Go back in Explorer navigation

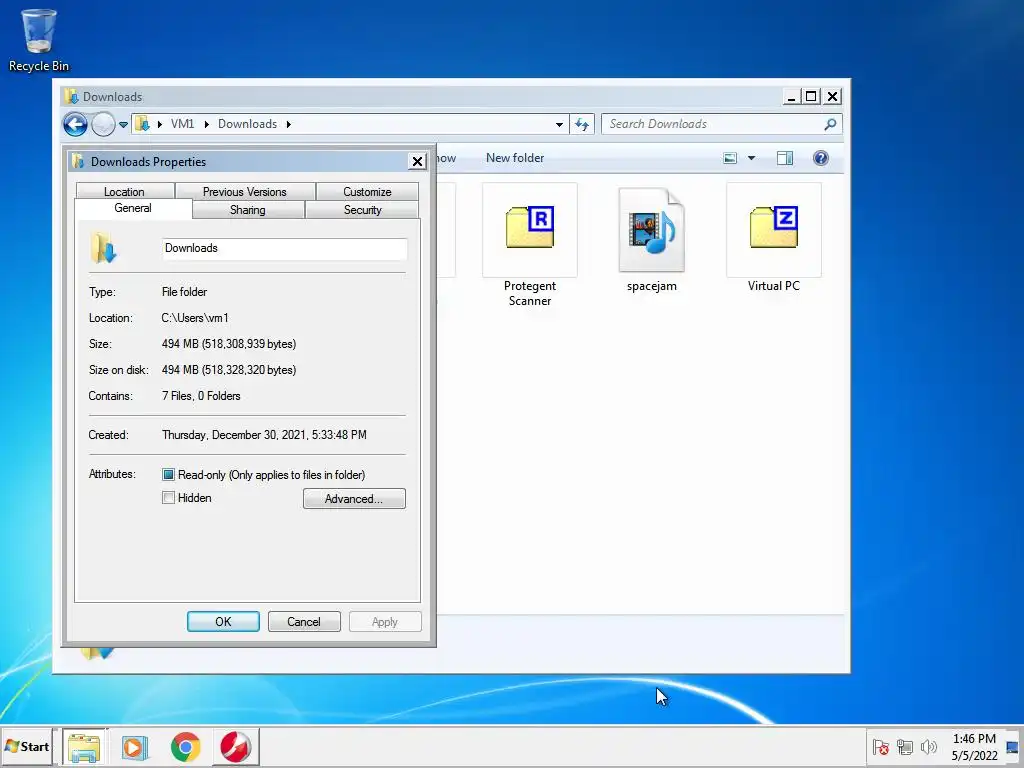point(75,124)
